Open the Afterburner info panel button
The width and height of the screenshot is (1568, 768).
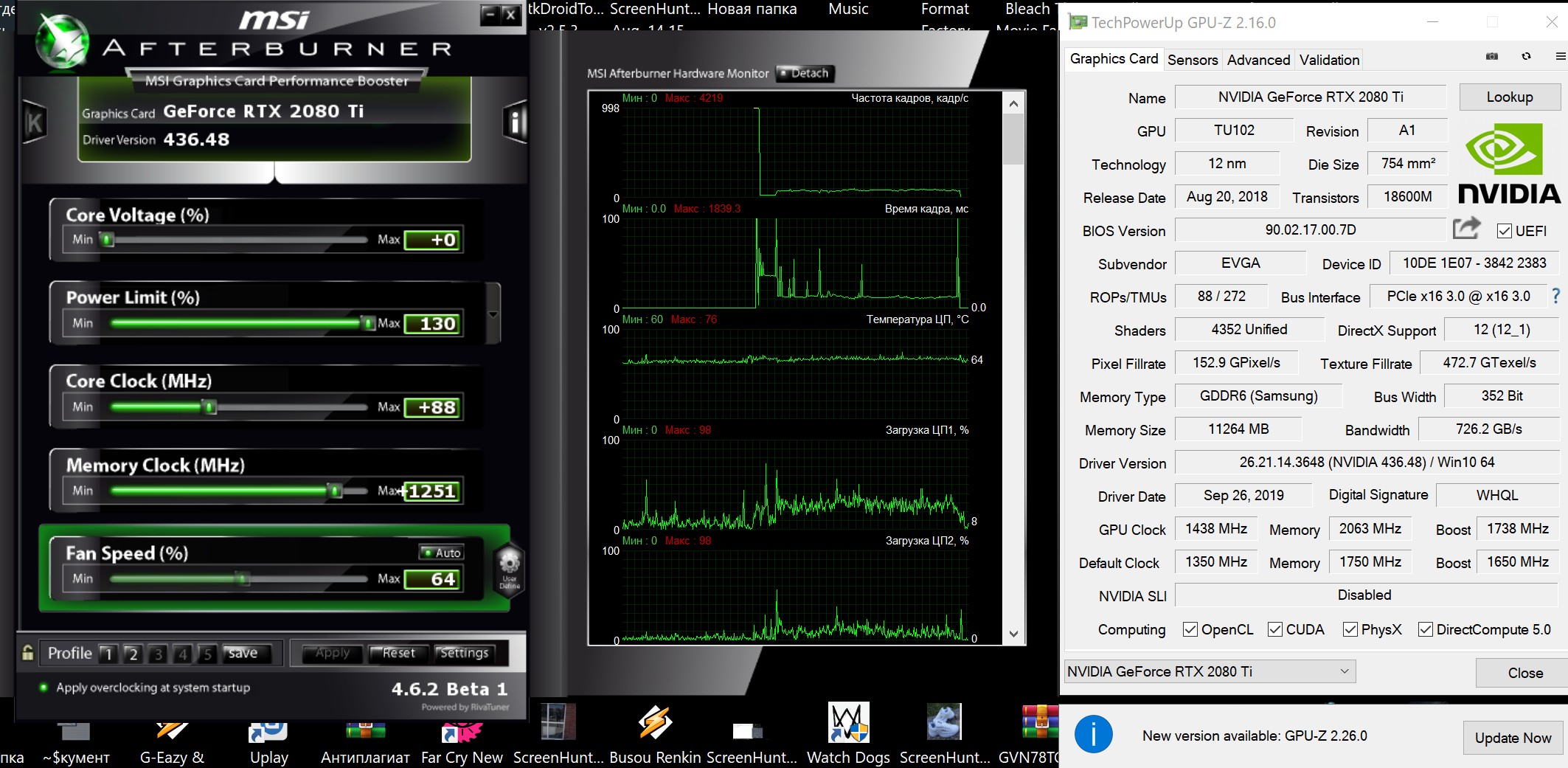click(x=515, y=122)
